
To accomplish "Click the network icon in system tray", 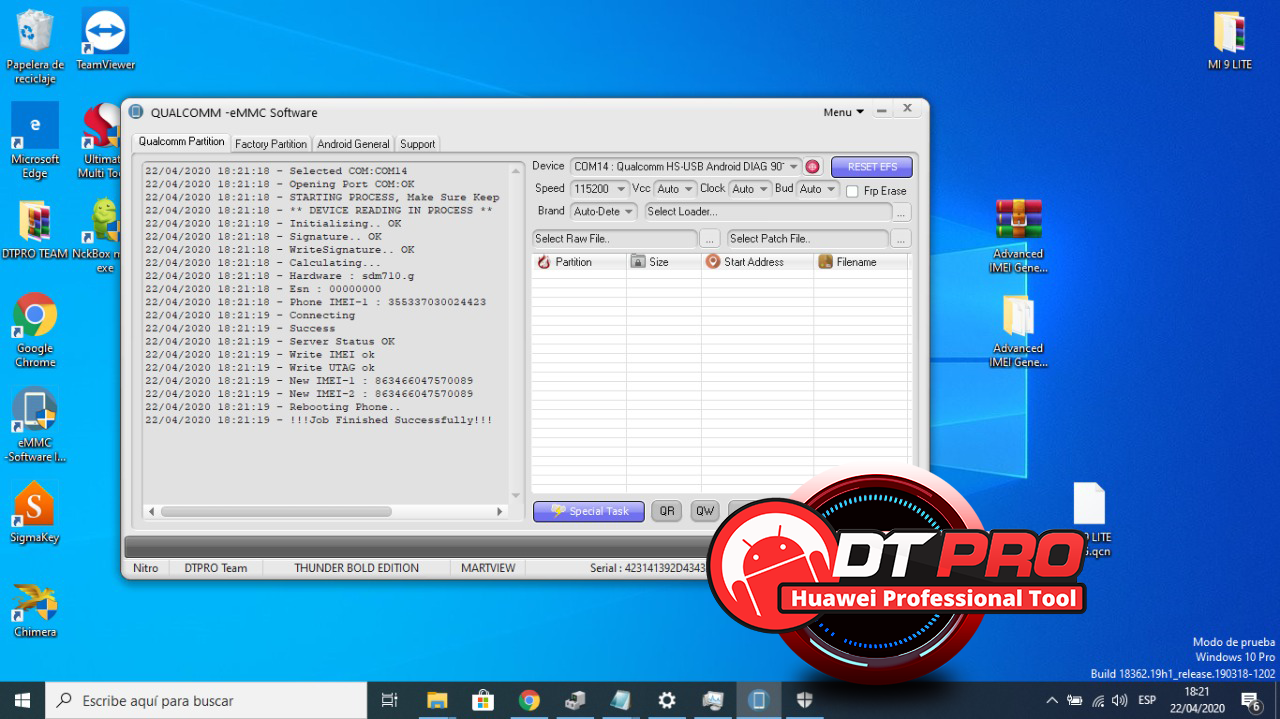I will 1098,700.
